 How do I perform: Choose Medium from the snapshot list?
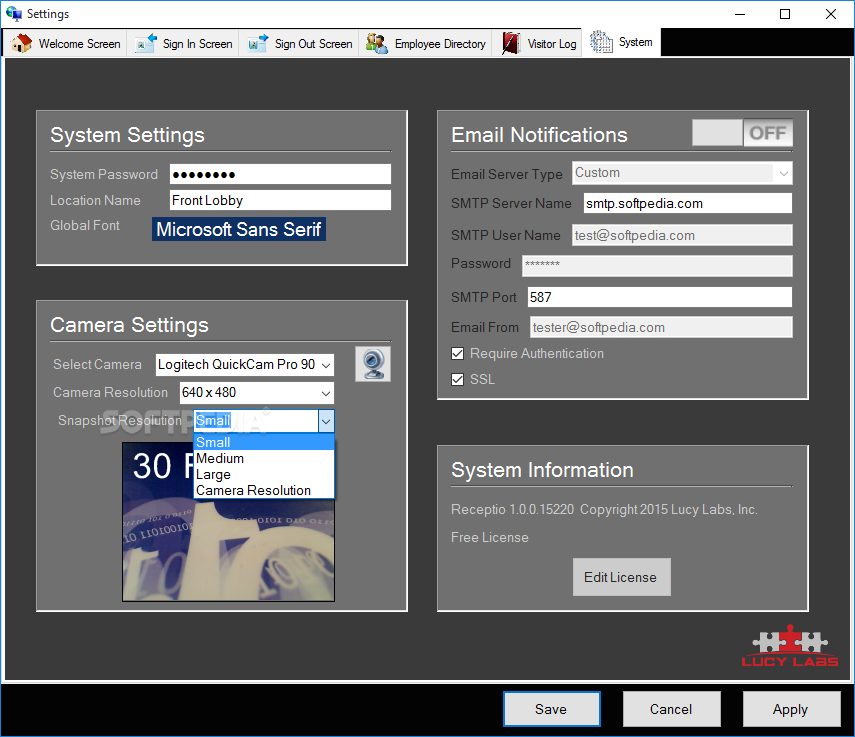click(x=264, y=458)
